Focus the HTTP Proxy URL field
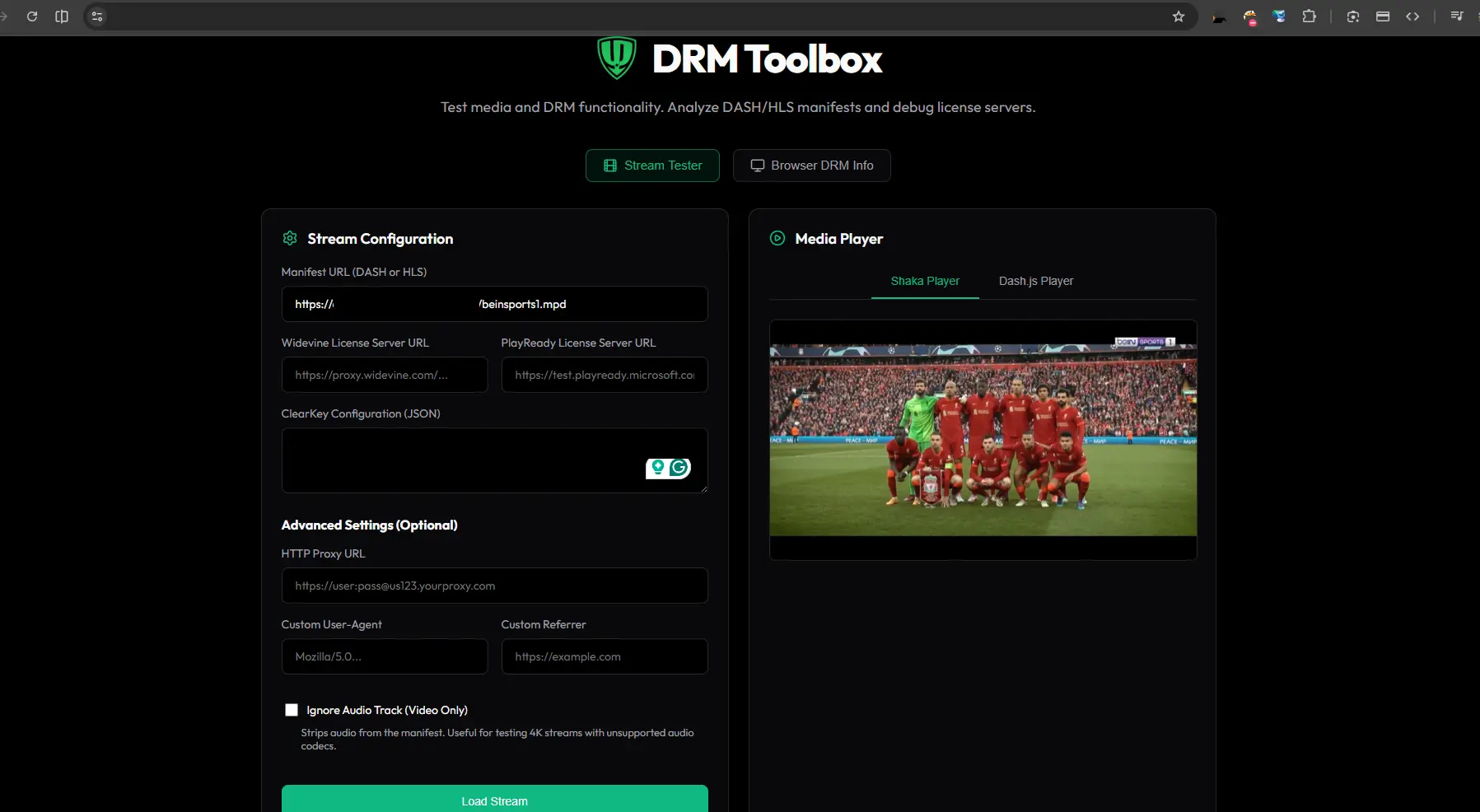1480x812 pixels. coord(495,586)
